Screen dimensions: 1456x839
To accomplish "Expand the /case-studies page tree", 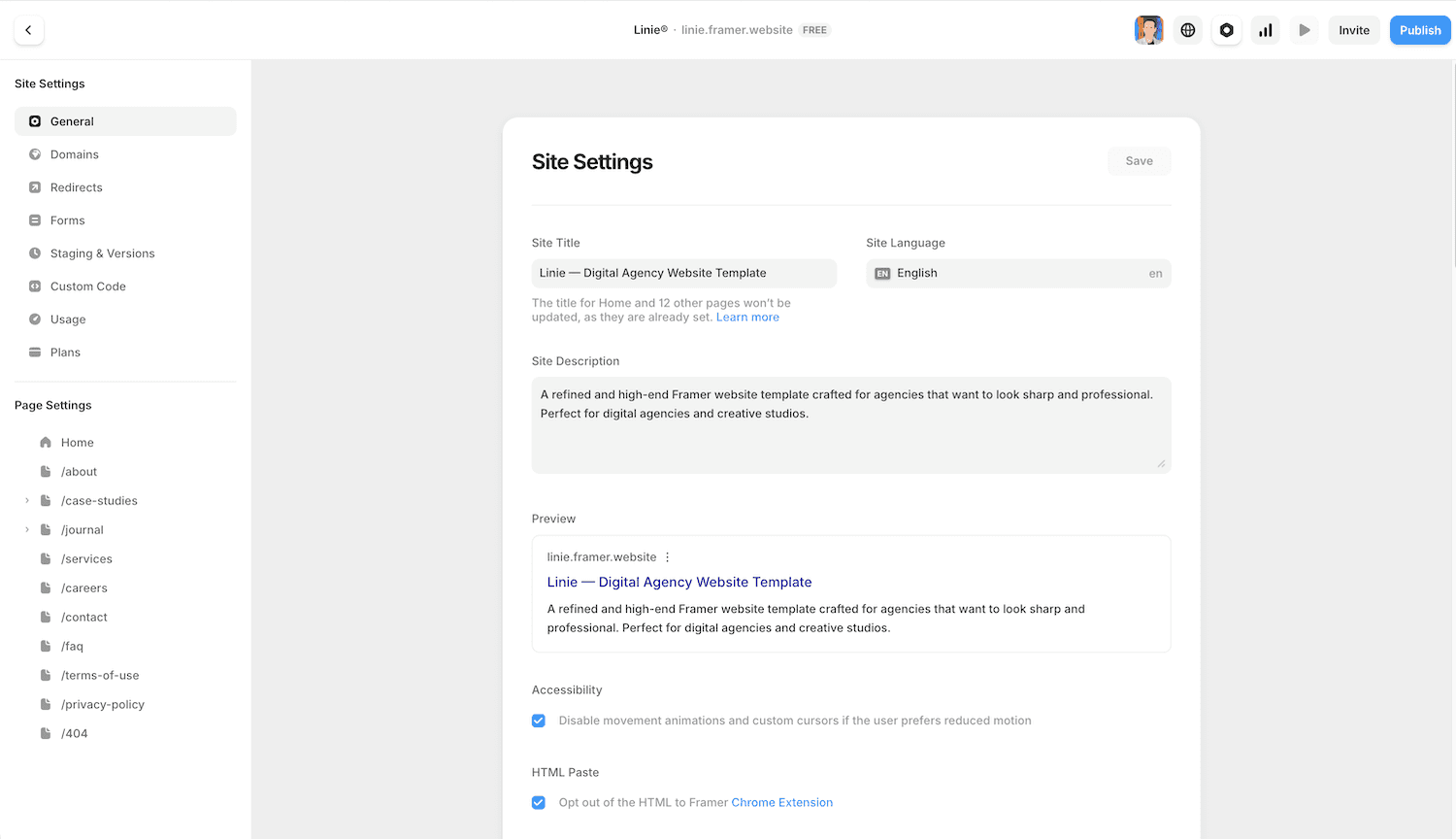I will (x=26, y=500).
